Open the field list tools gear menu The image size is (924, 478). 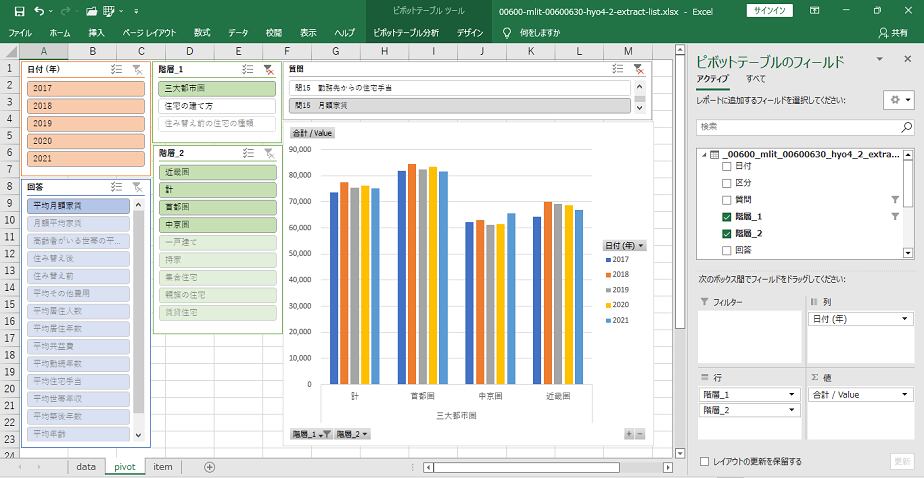898,100
